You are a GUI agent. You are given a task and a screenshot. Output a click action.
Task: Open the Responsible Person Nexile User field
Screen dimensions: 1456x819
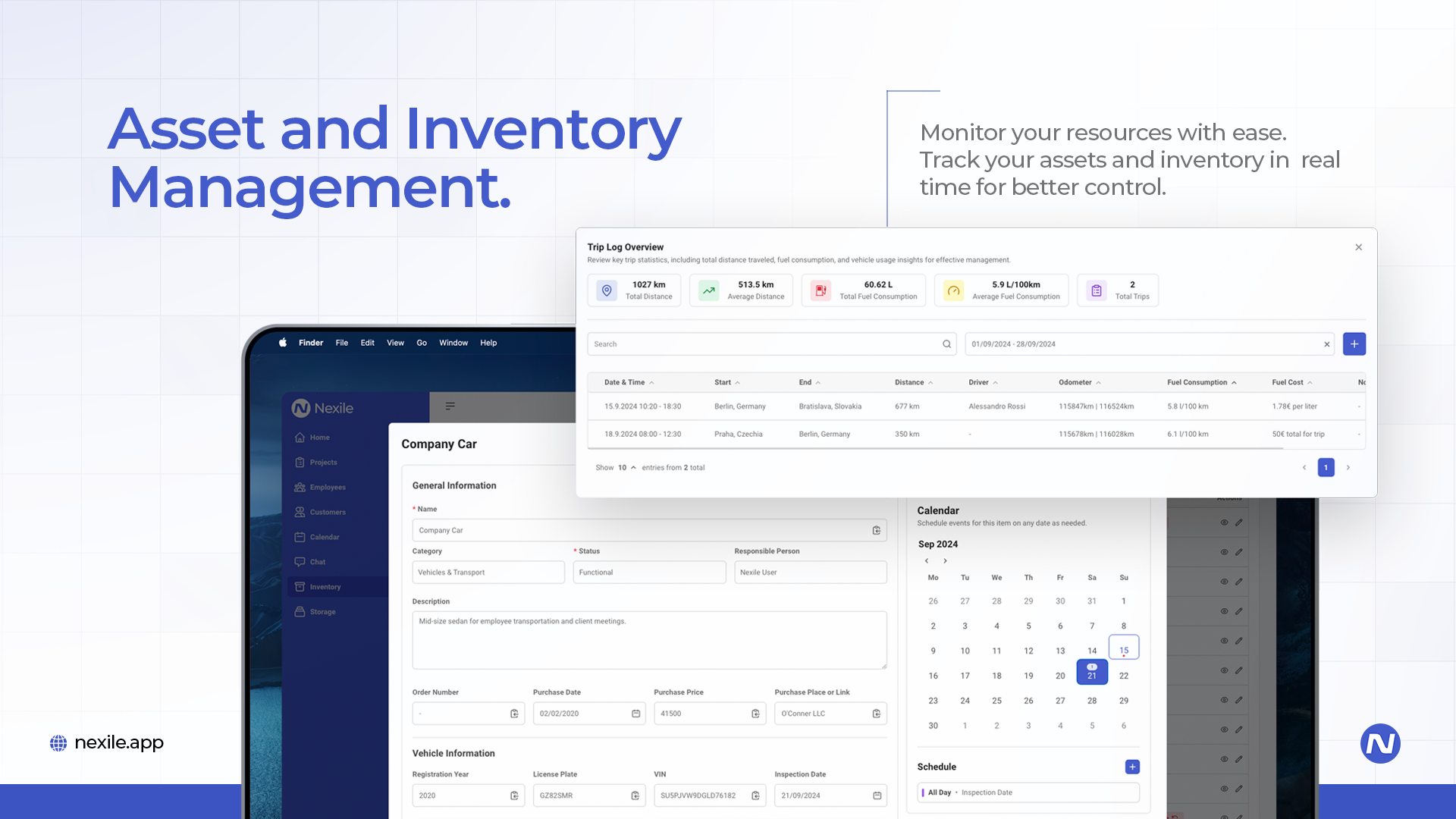(x=811, y=573)
